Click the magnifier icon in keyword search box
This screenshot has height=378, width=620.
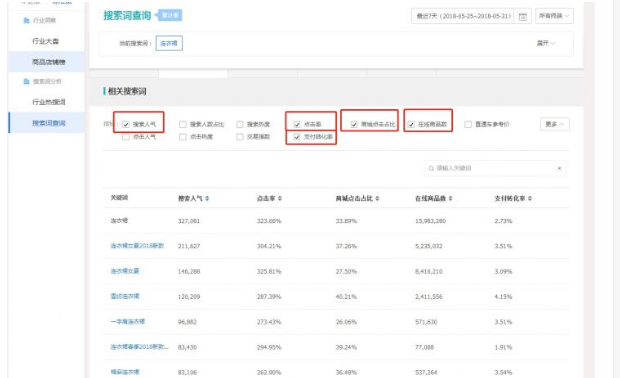tap(431, 168)
